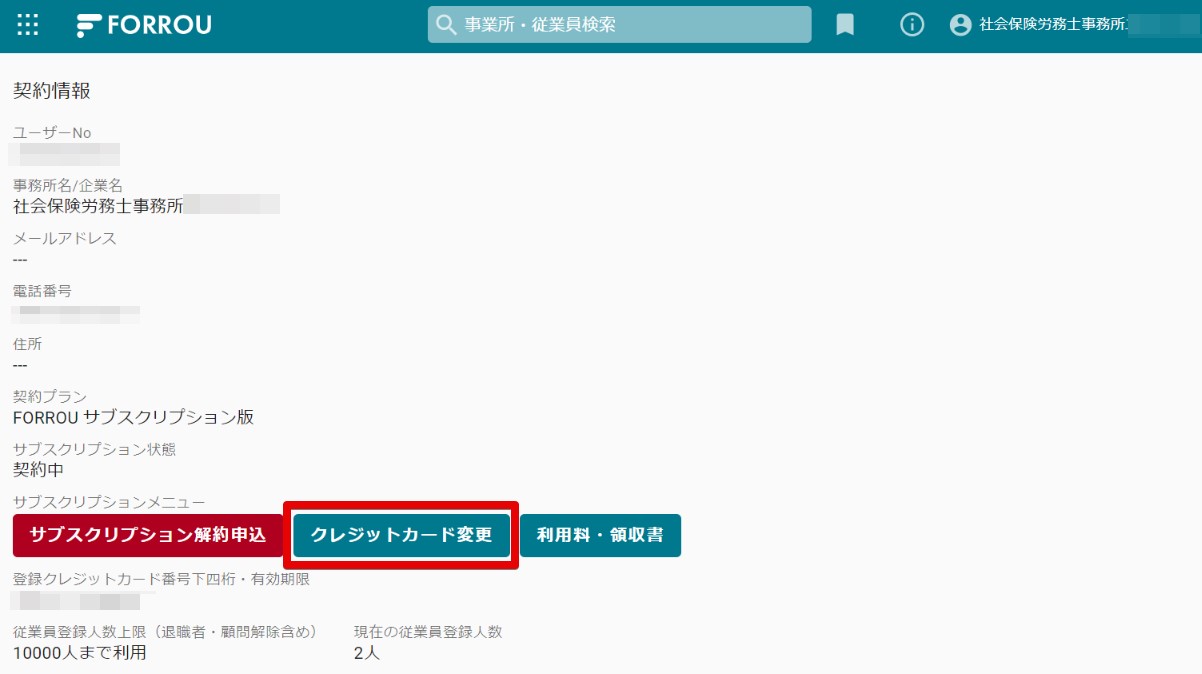The height and width of the screenshot is (674, 1202).
Task: Select the 2人 employee count value
Action: [367, 653]
